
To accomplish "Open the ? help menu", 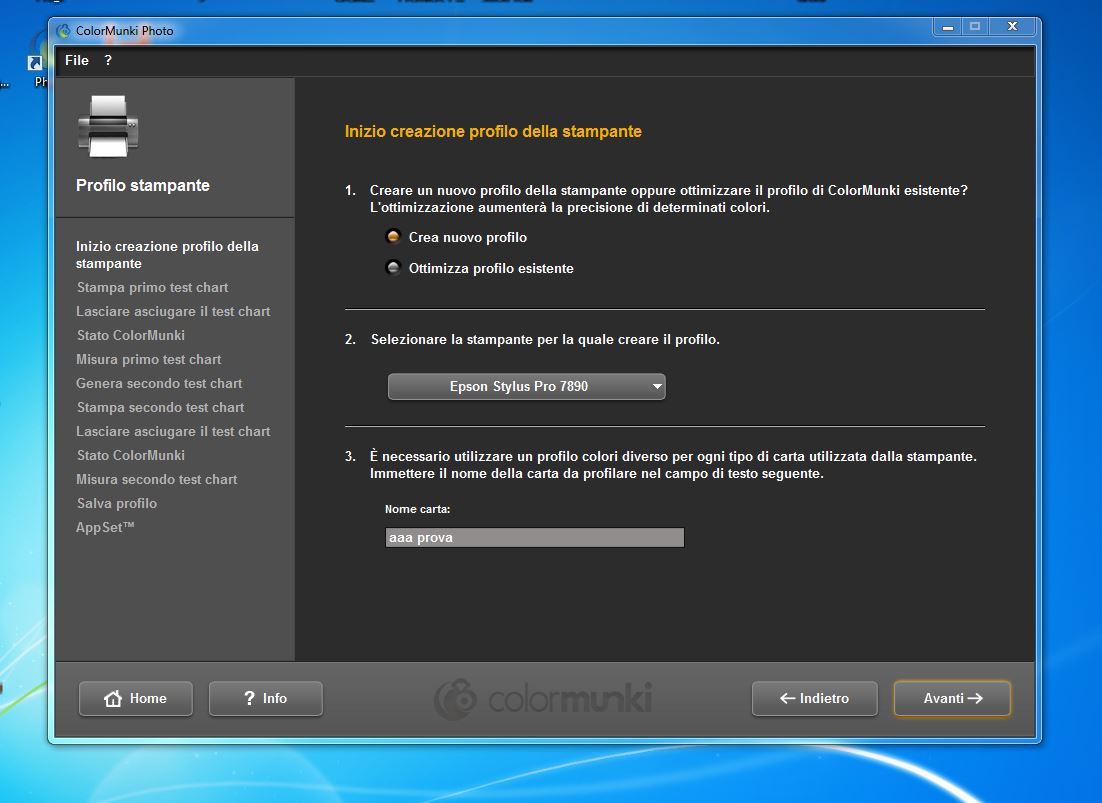I will click(108, 60).
